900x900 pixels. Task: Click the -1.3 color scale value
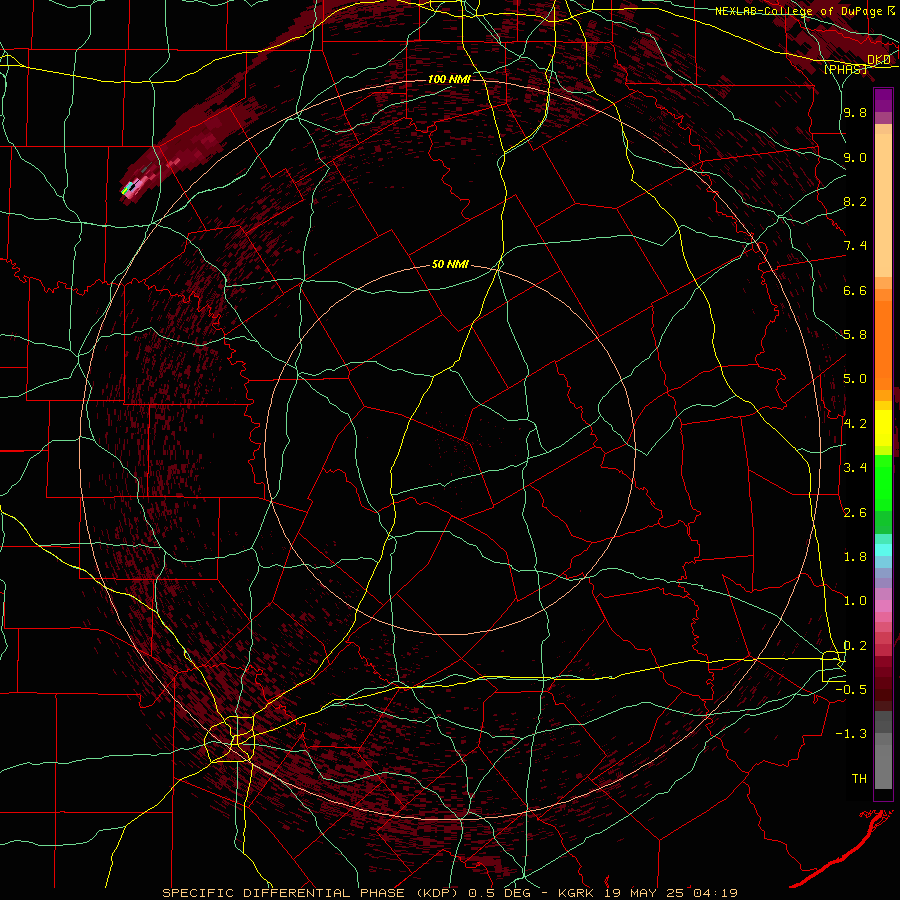point(851,734)
